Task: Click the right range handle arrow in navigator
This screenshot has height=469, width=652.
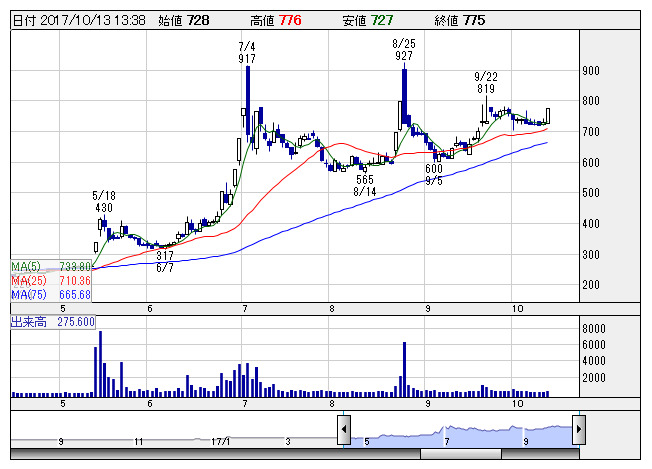Action: click(578, 431)
